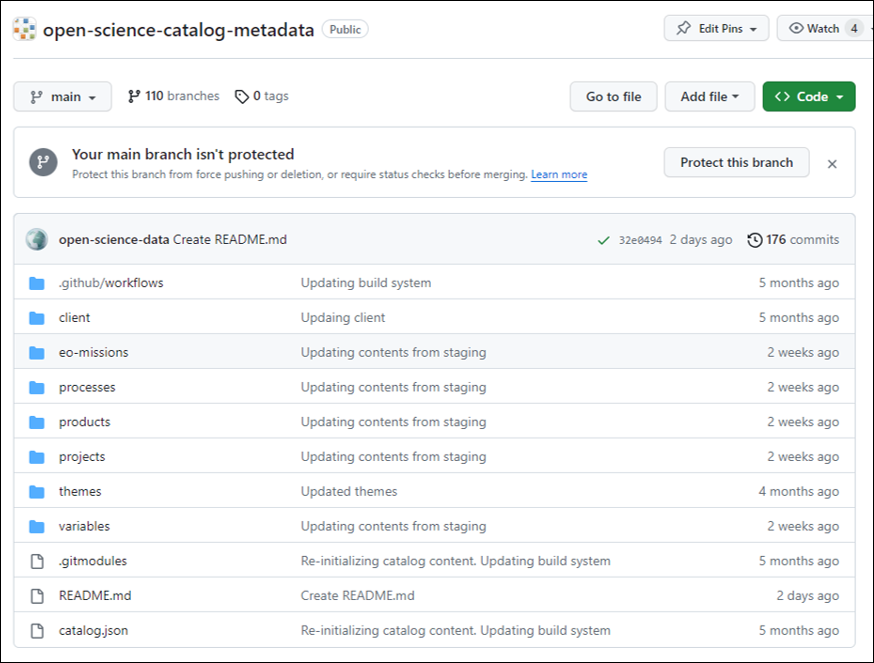Open the processes folder
Viewport: 874px width, 663px height.
[87, 387]
